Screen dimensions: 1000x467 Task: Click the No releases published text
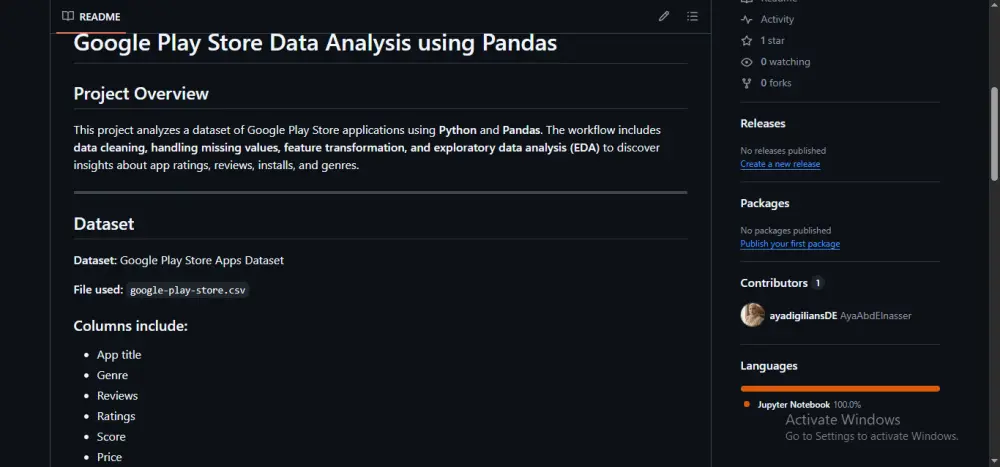(783, 151)
